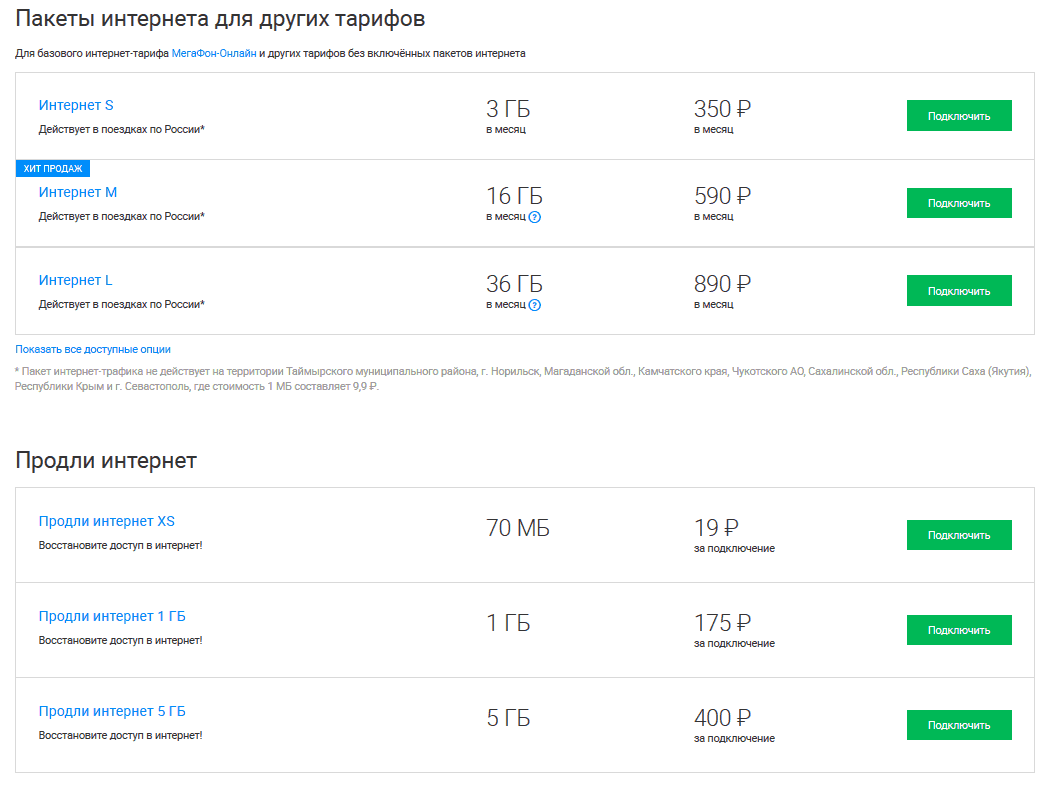Activate the Интернет L plan for 890 ₽

pos(958,291)
